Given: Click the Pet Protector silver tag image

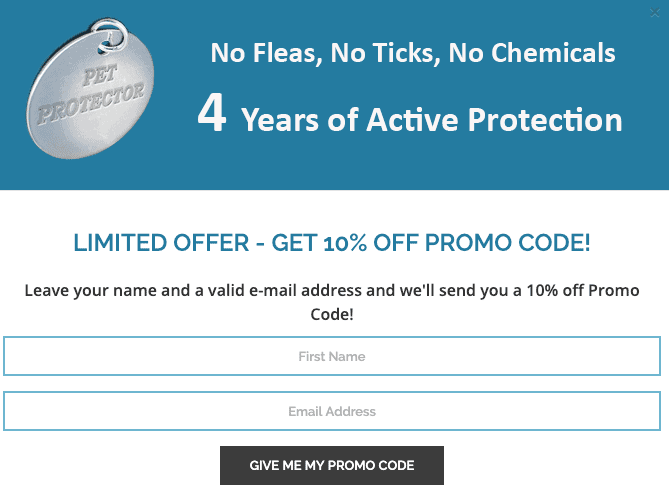Looking at the screenshot, I should point(90,89).
